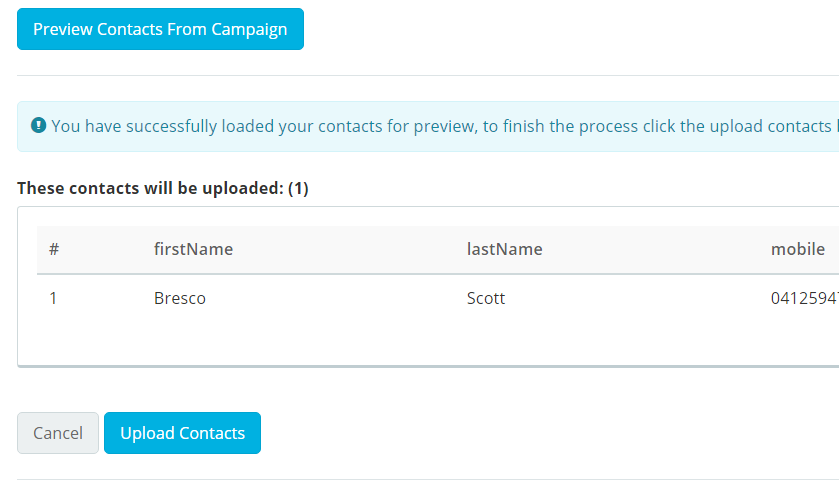The image size is (839, 486).
Task: Select the Scott last name cell
Action: (486, 298)
